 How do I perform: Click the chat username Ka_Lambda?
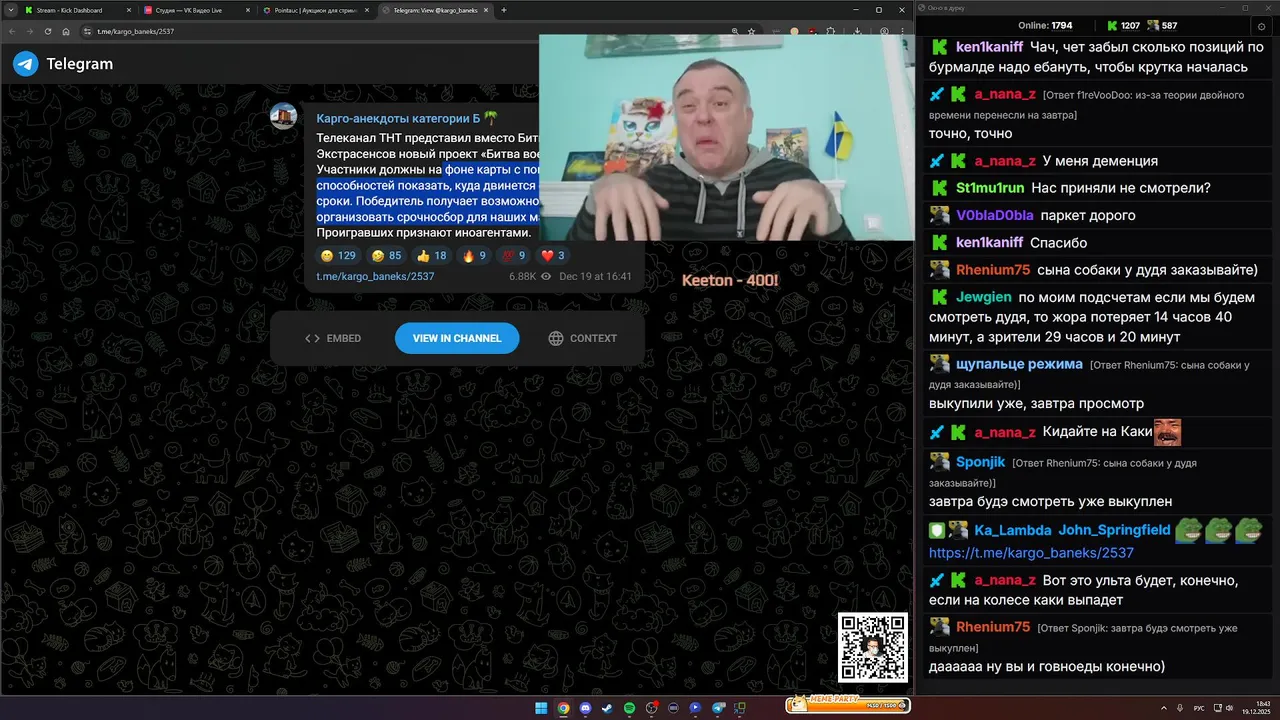(1013, 530)
